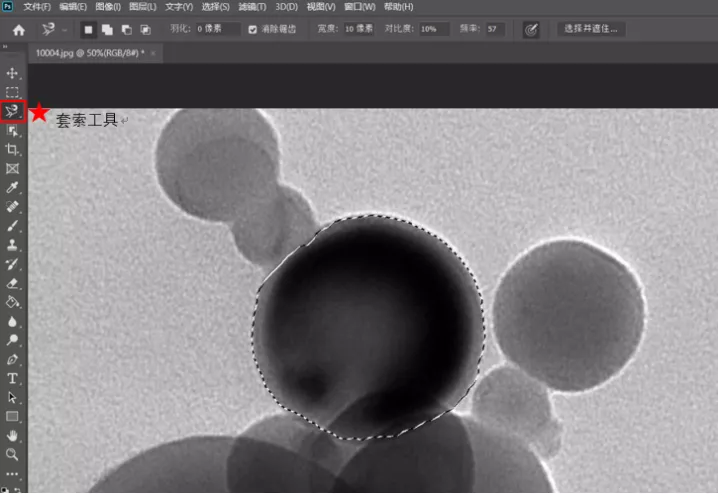This screenshot has width=718, height=494.
Task: Open the 帮助(H) menu
Action: [x=398, y=7]
